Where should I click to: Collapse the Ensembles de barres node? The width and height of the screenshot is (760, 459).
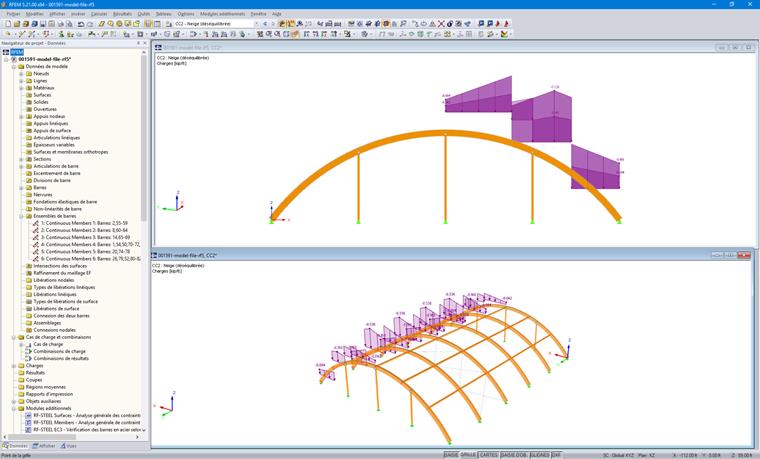(x=21, y=216)
